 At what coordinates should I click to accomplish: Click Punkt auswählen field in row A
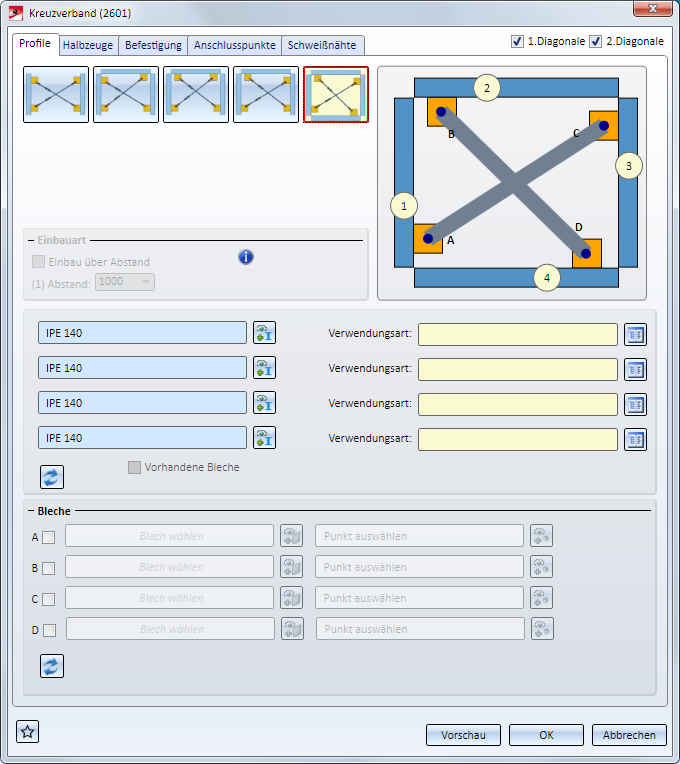419,536
